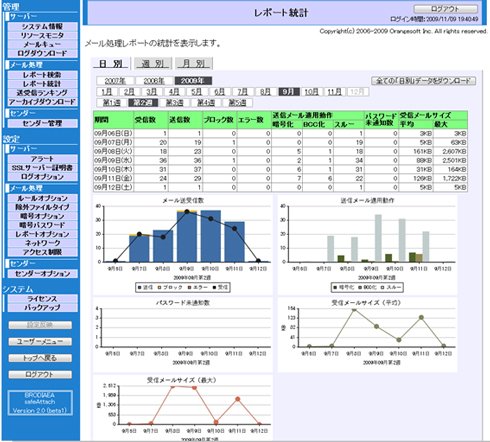This screenshot has width=490, height=442.
Task: Choose the 2007年 year button
Action: tap(115, 81)
